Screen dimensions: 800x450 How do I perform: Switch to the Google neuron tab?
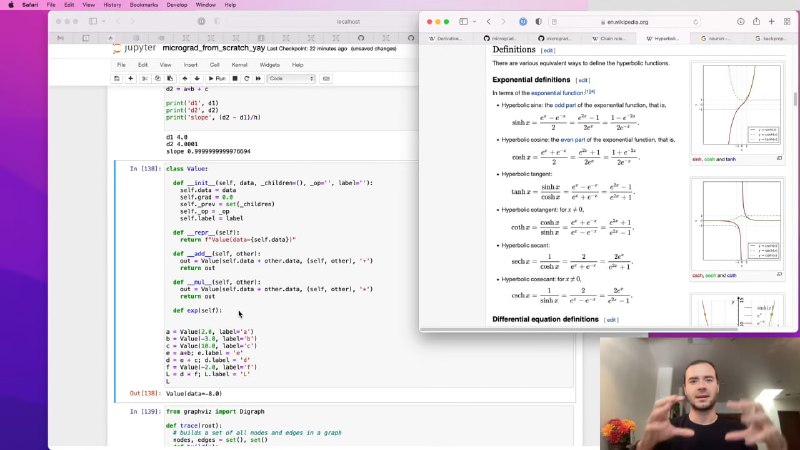pos(715,38)
